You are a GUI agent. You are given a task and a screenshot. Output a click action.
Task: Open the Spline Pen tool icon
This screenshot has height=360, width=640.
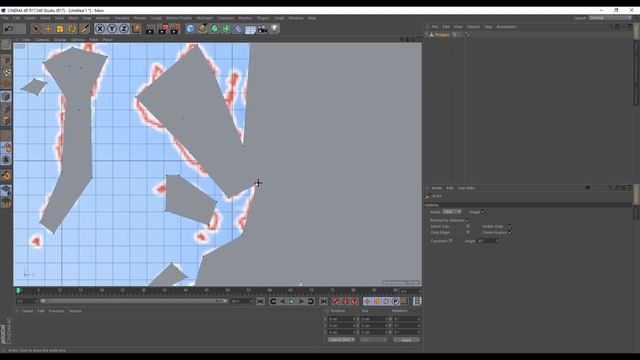(x=202, y=29)
